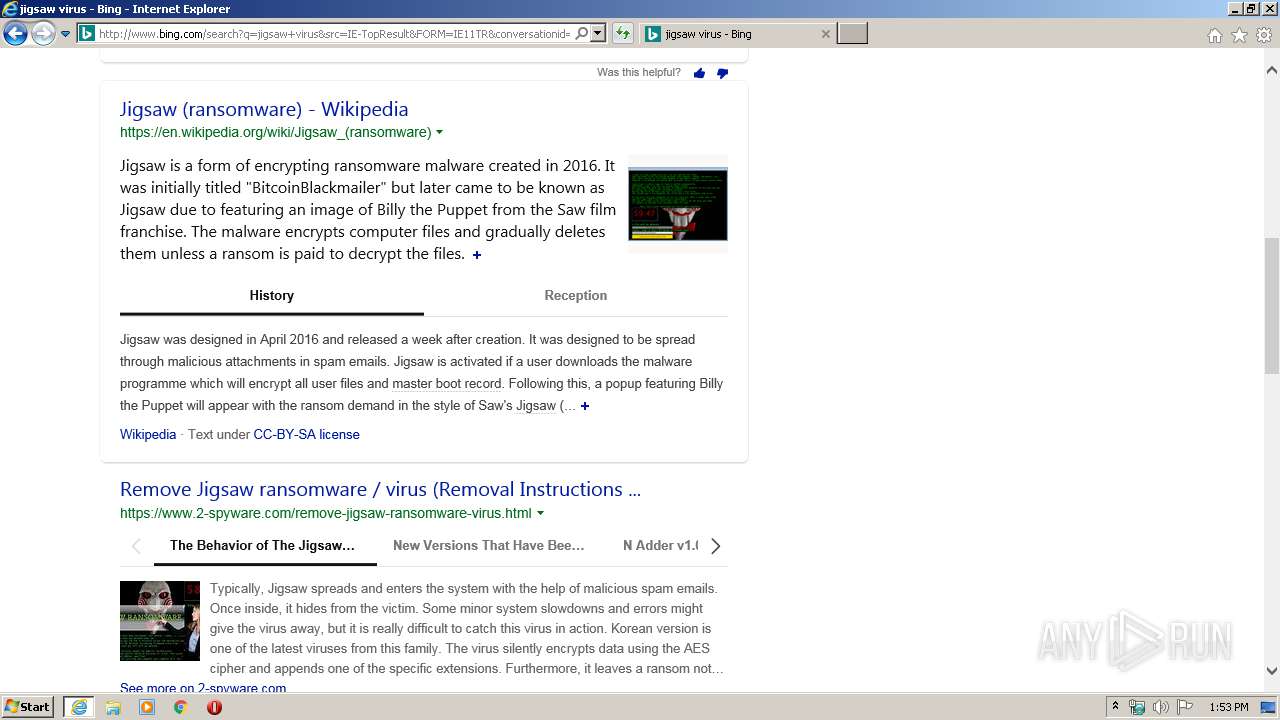Open the 2-spyware Jigsaw thumbnail image

tap(160, 621)
